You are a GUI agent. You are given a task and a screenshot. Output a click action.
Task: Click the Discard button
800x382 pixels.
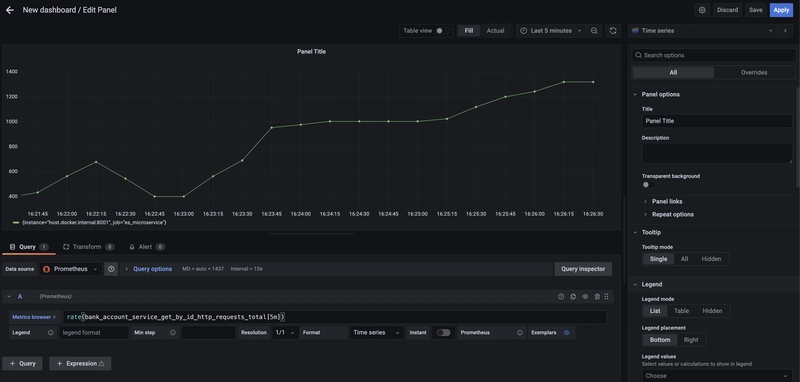pos(727,10)
